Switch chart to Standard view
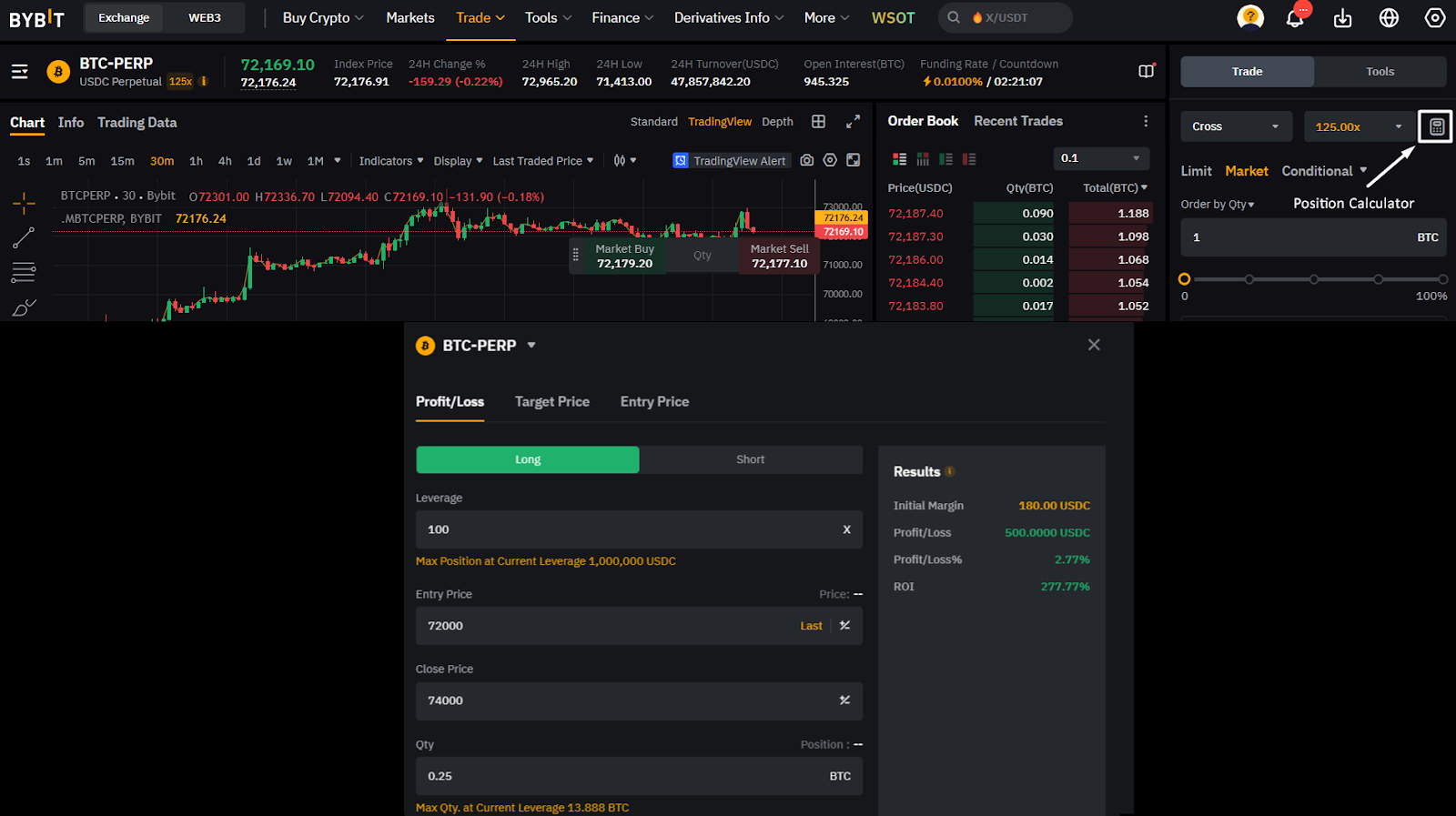This screenshot has width=1456, height=816. [654, 122]
